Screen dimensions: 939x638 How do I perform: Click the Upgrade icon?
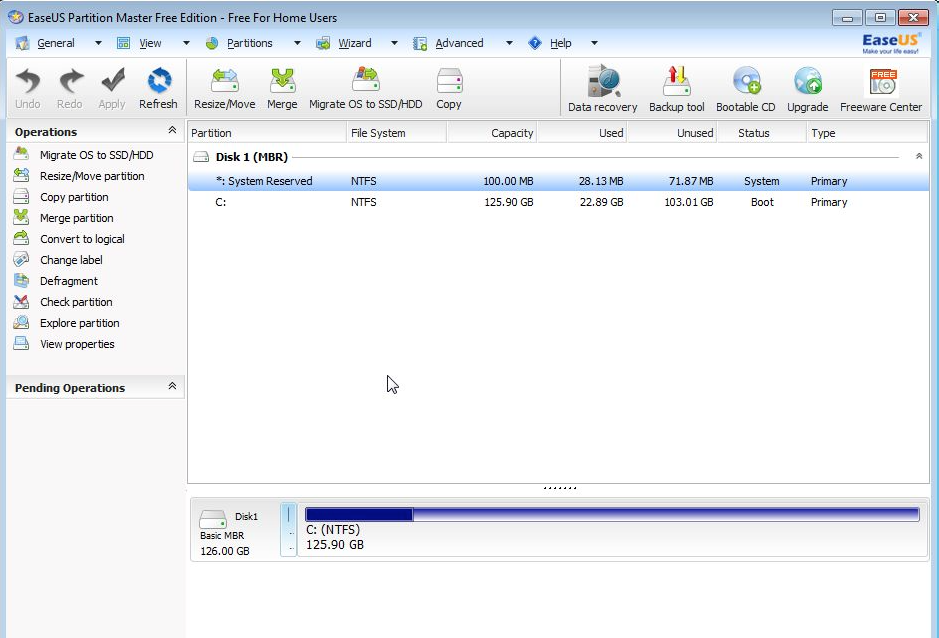pyautogui.click(x=807, y=89)
